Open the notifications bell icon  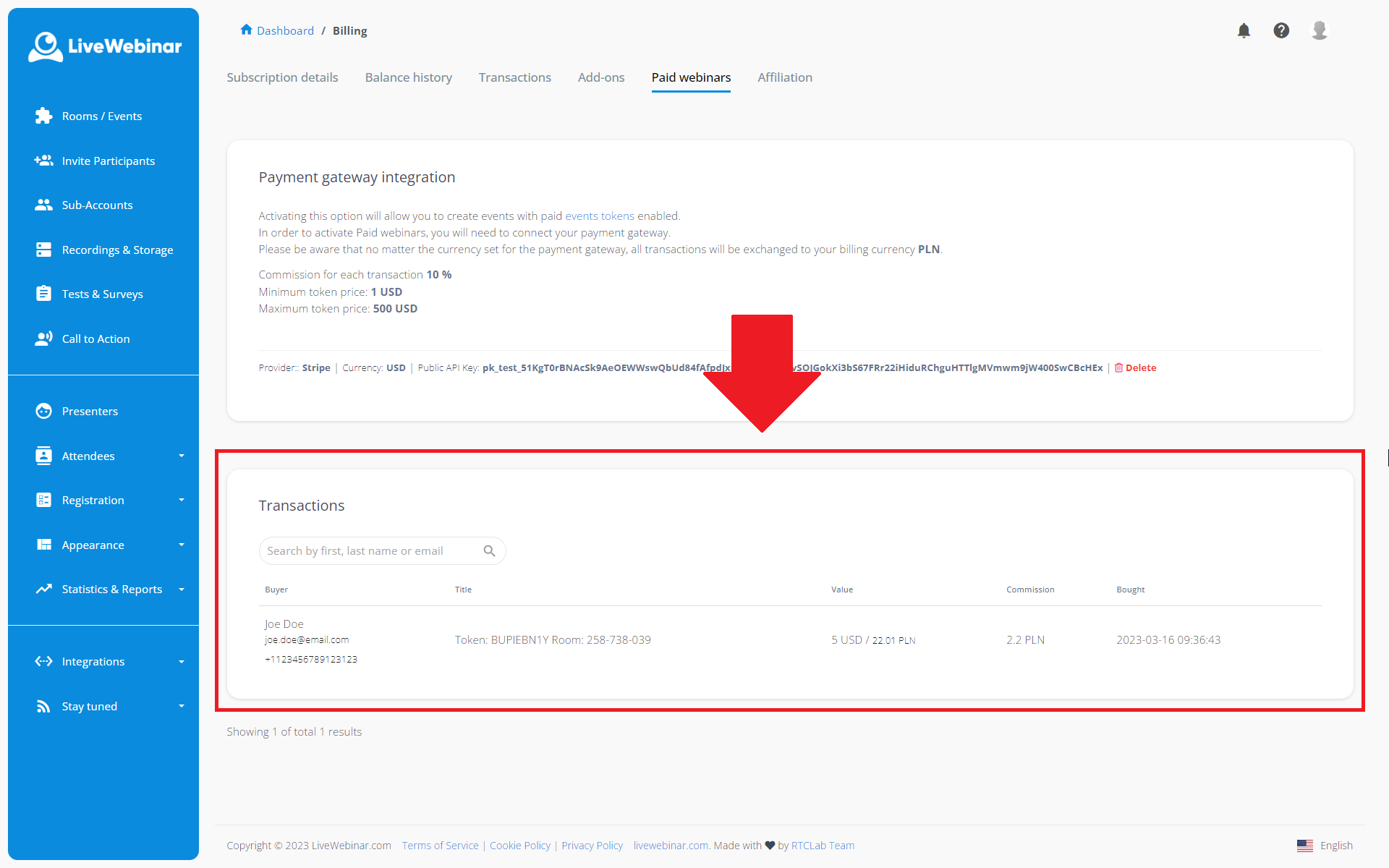[x=1244, y=30]
